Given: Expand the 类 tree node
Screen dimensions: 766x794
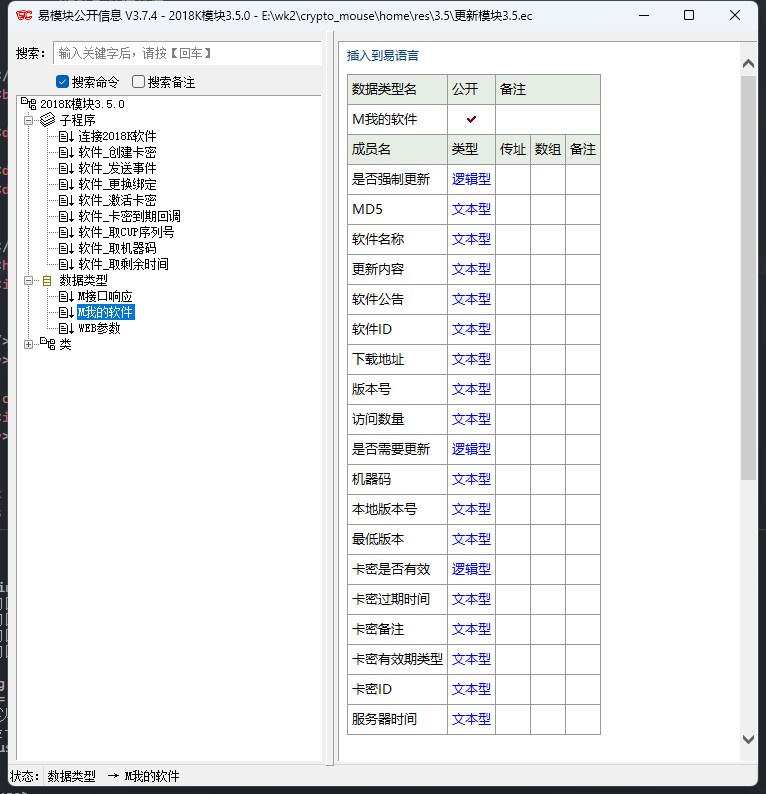Looking at the screenshot, I should [x=29, y=344].
